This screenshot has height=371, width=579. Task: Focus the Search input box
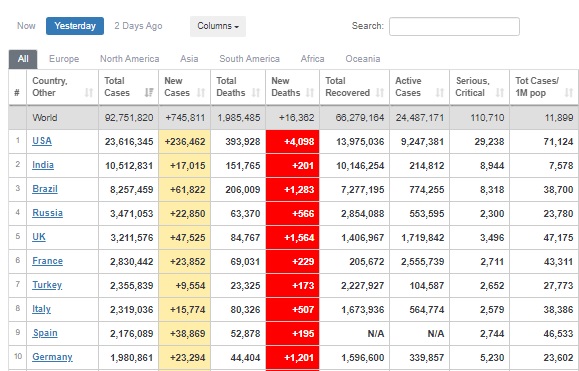(x=454, y=27)
